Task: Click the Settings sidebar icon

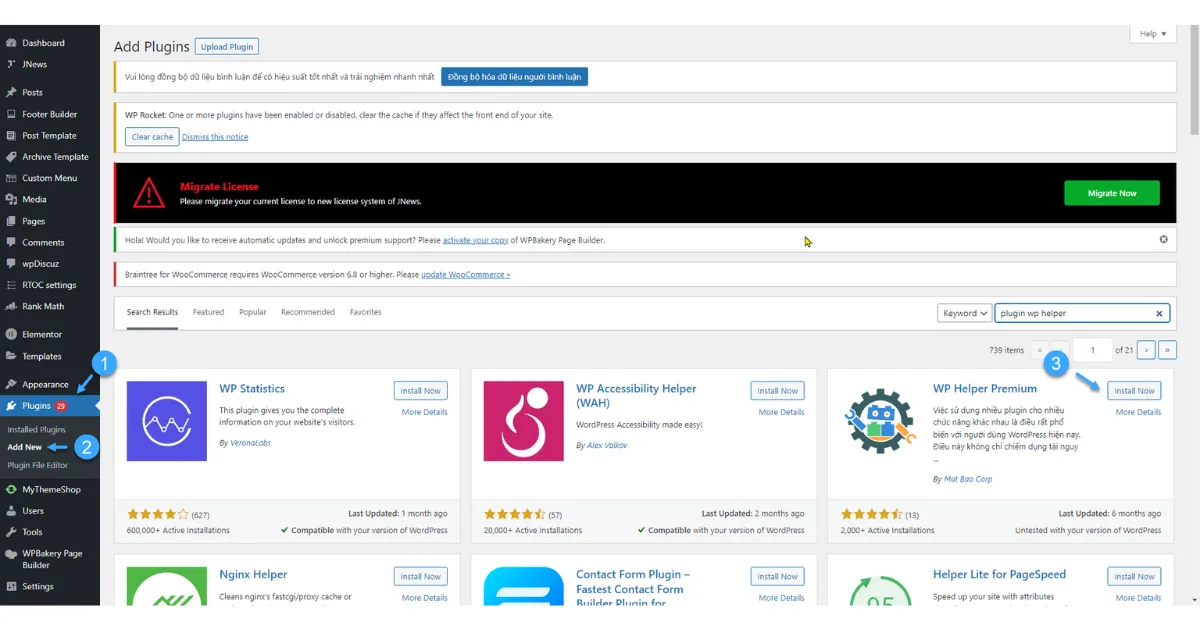Action: [x=11, y=586]
